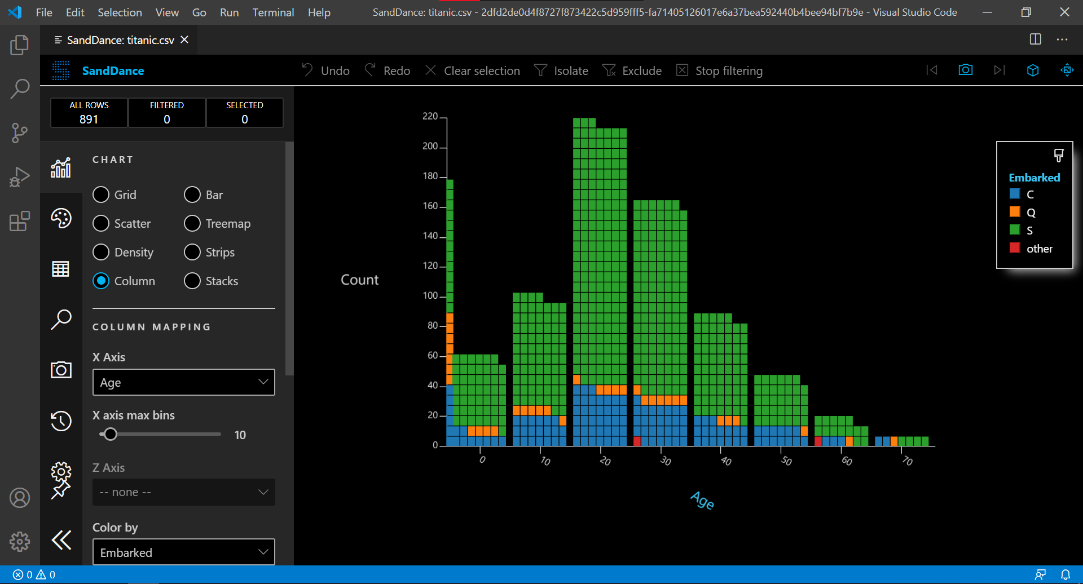
Task: Click Clear selection button
Action: click(x=472, y=70)
